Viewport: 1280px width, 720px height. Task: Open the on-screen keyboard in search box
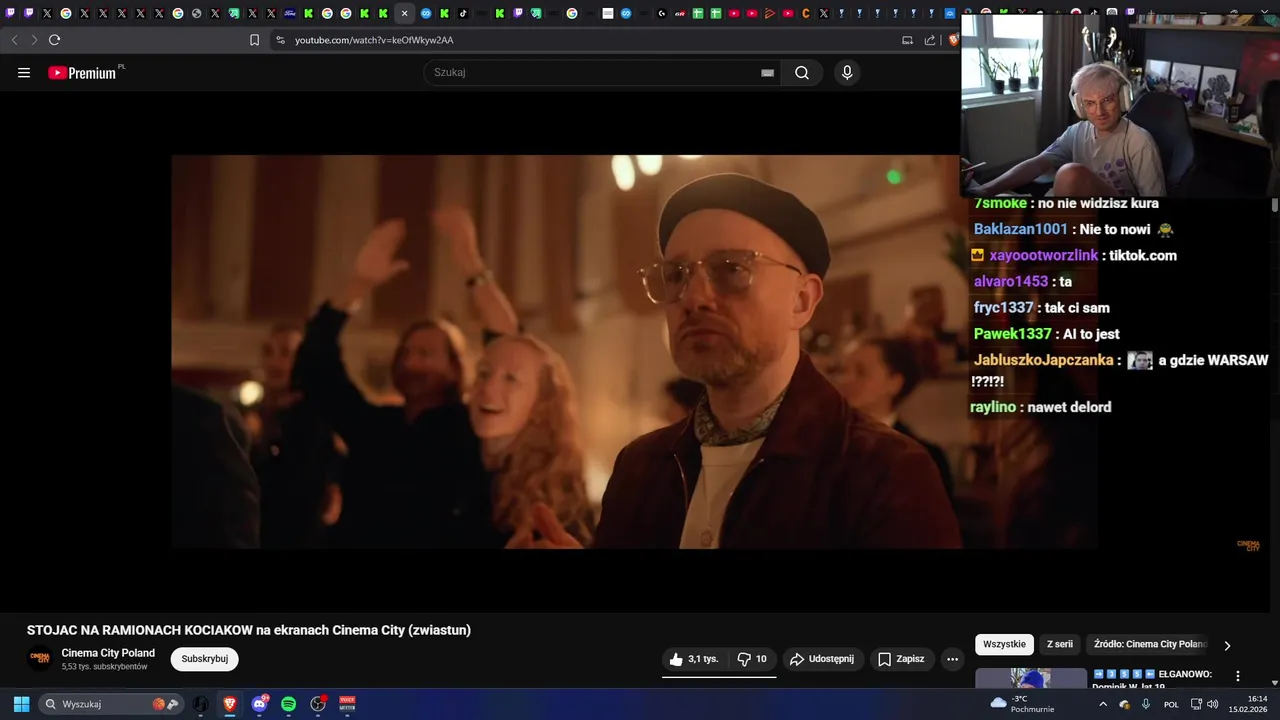click(x=767, y=73)
